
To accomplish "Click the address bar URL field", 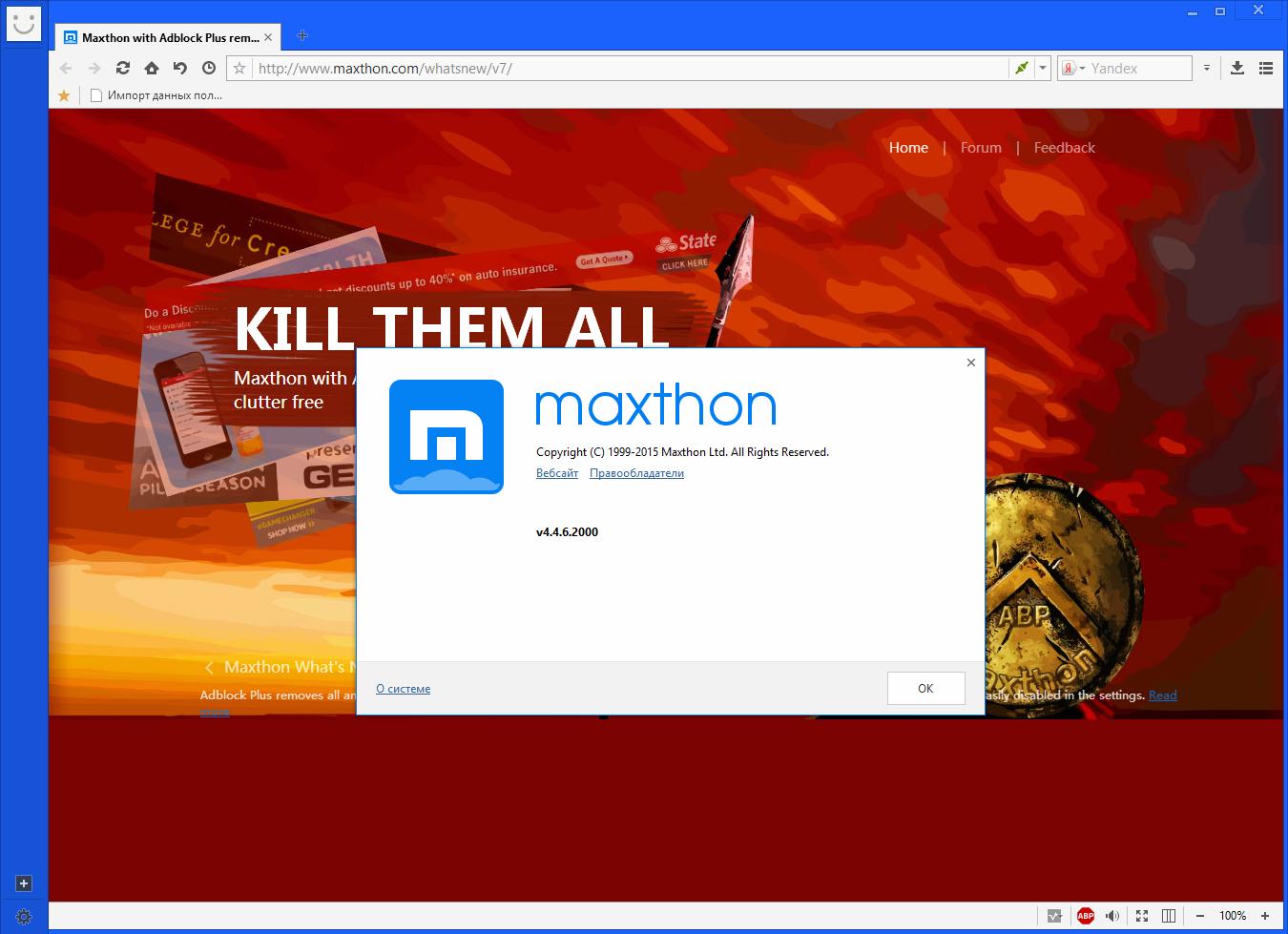I will click(x=630, y=68).
